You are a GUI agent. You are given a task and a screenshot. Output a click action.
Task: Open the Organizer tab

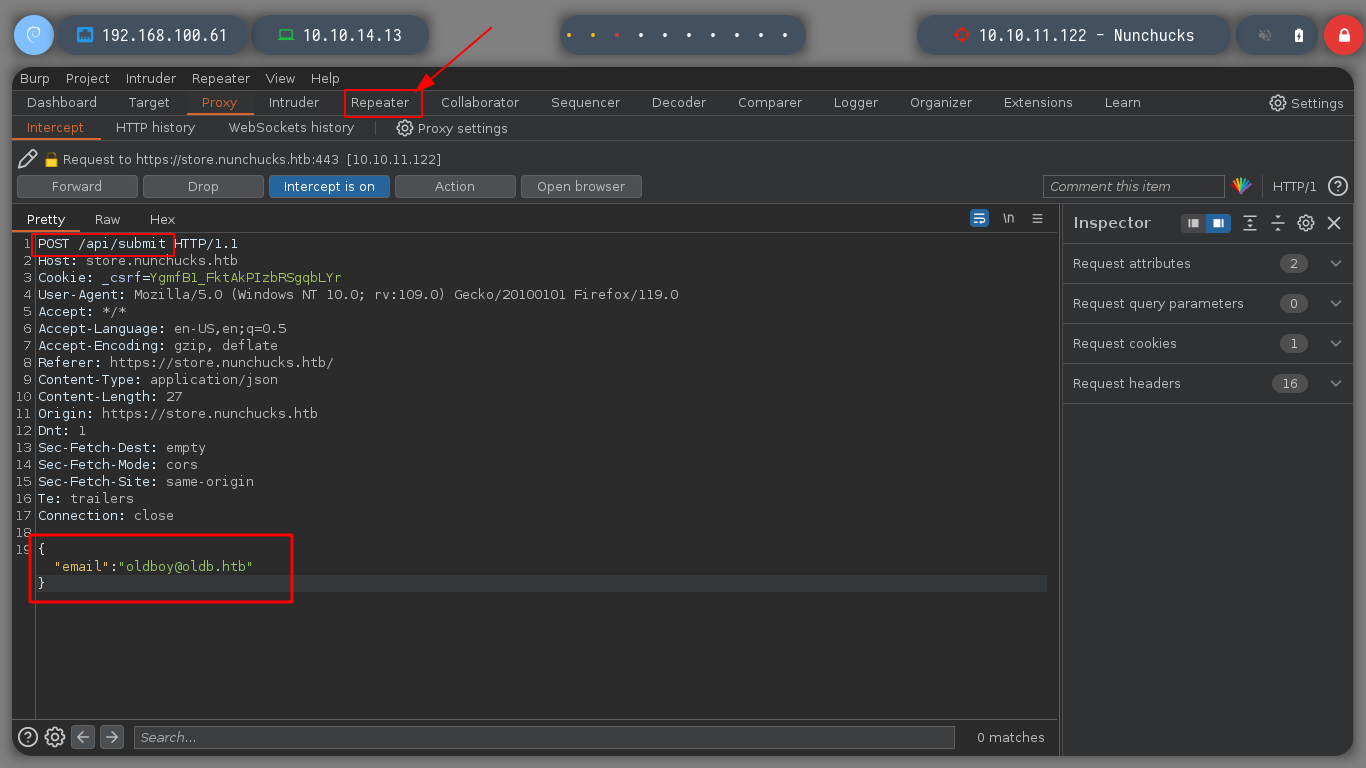(x=941, y=102)
